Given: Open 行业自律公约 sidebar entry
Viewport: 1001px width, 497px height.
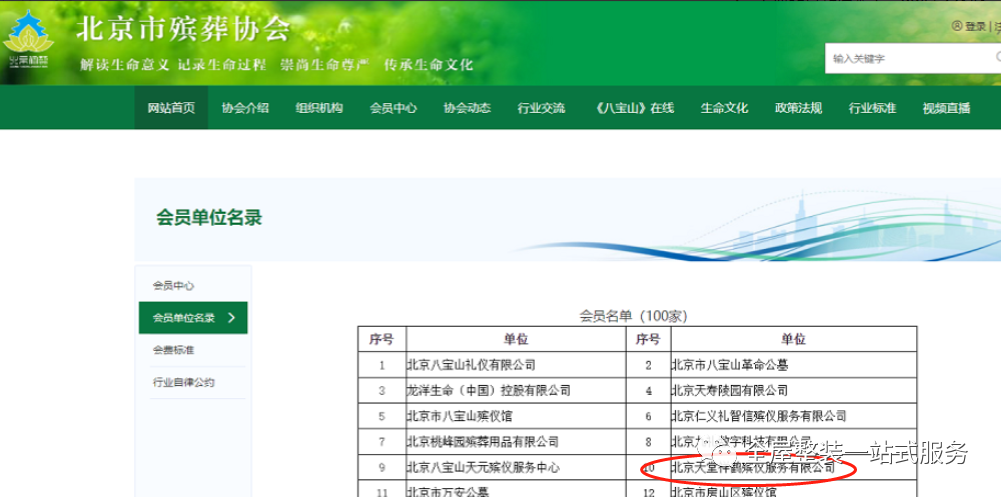Looking at the screenshot, I should point(183,383).
